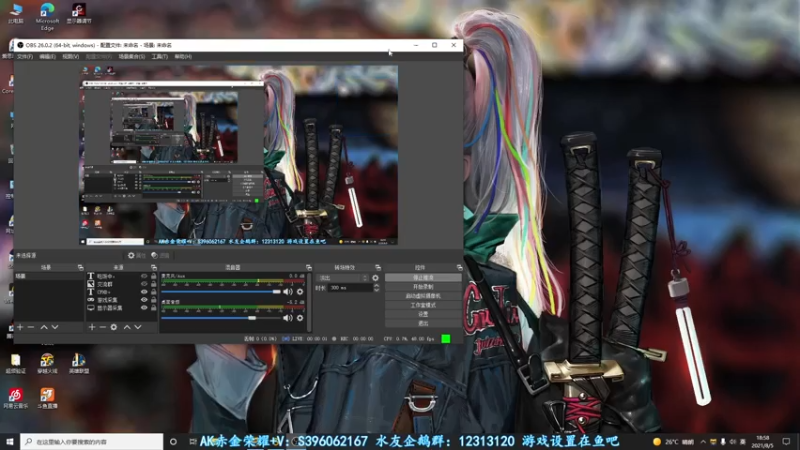Click the Windows taskbar search box

[x=92, y=441]
